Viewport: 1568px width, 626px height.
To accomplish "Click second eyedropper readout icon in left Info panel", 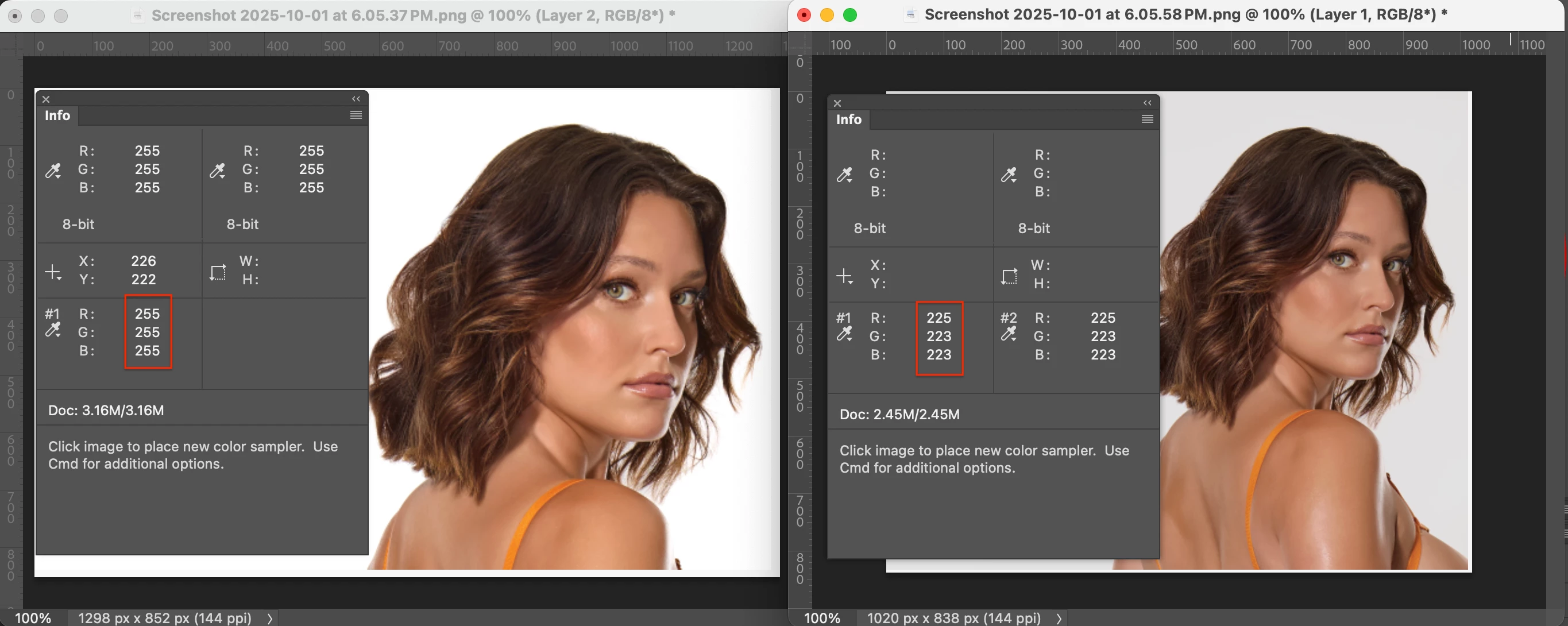I will [x=217, y=171].
